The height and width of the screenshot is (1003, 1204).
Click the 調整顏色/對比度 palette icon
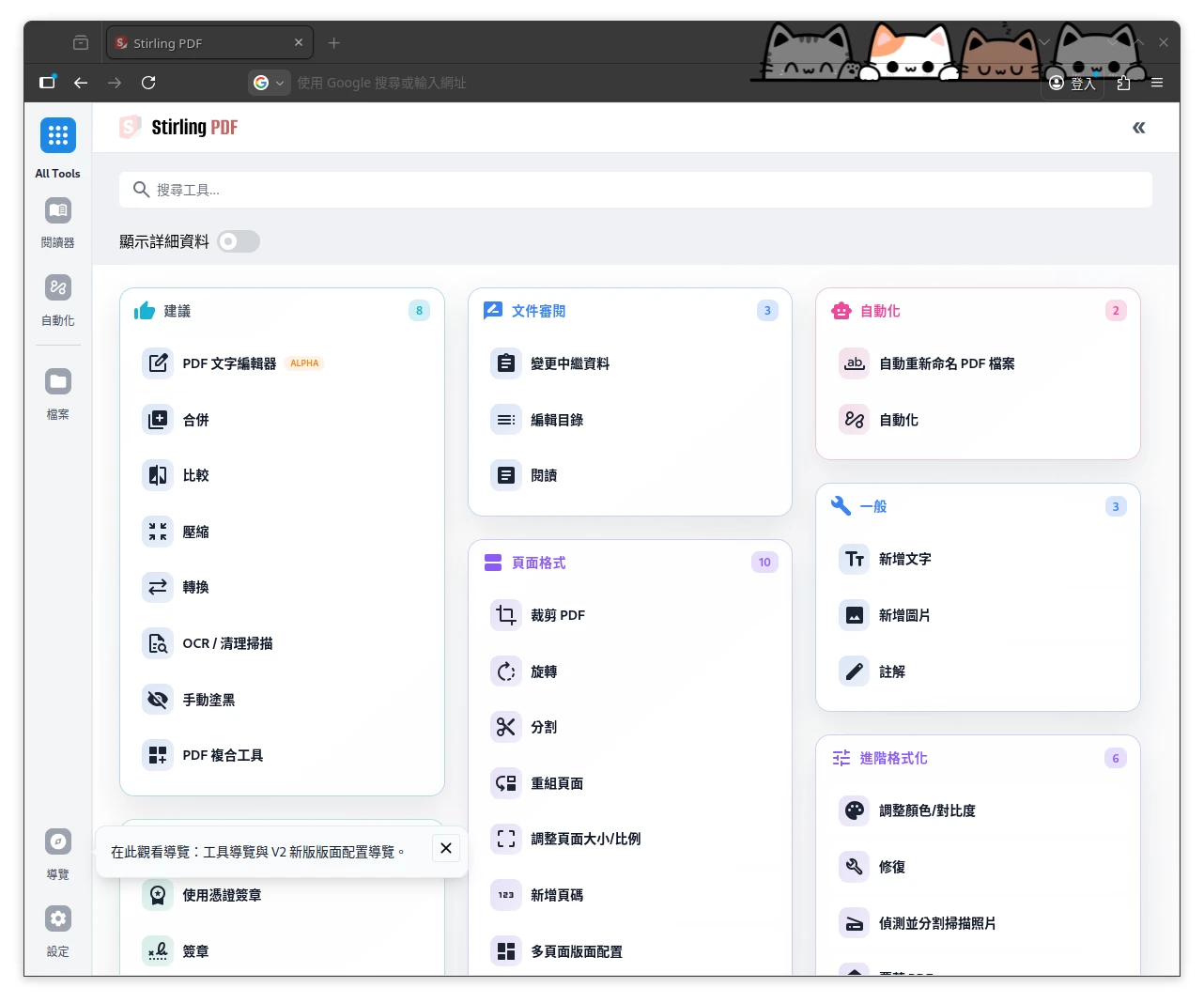855,810
